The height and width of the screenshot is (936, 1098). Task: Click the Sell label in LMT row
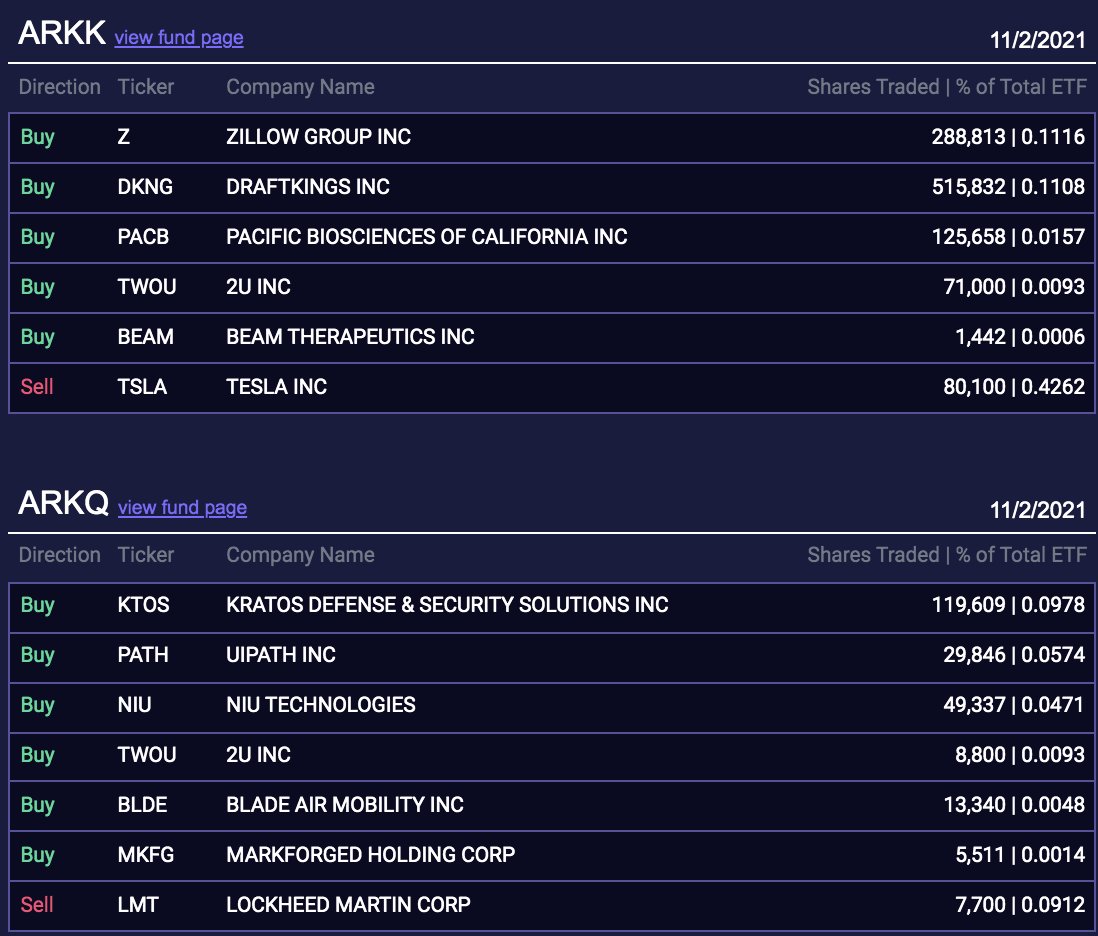(37, 904)
